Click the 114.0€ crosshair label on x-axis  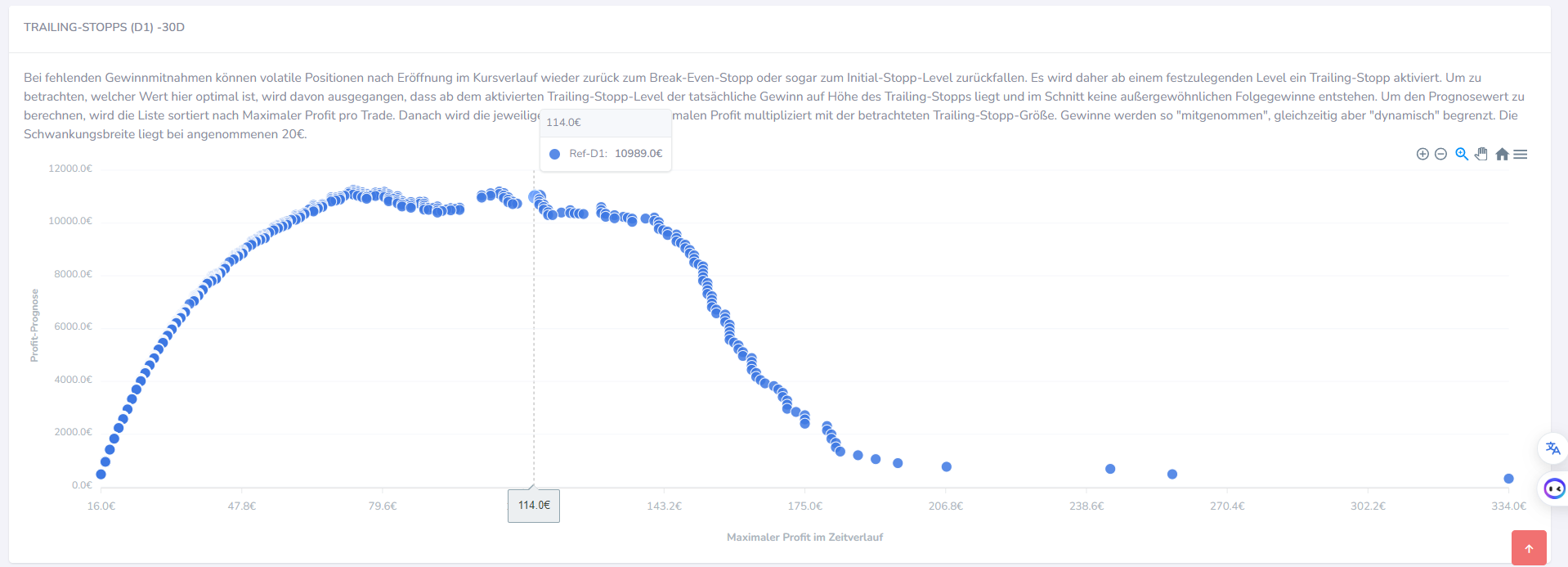pyautogui.click(x=534, y=506)
